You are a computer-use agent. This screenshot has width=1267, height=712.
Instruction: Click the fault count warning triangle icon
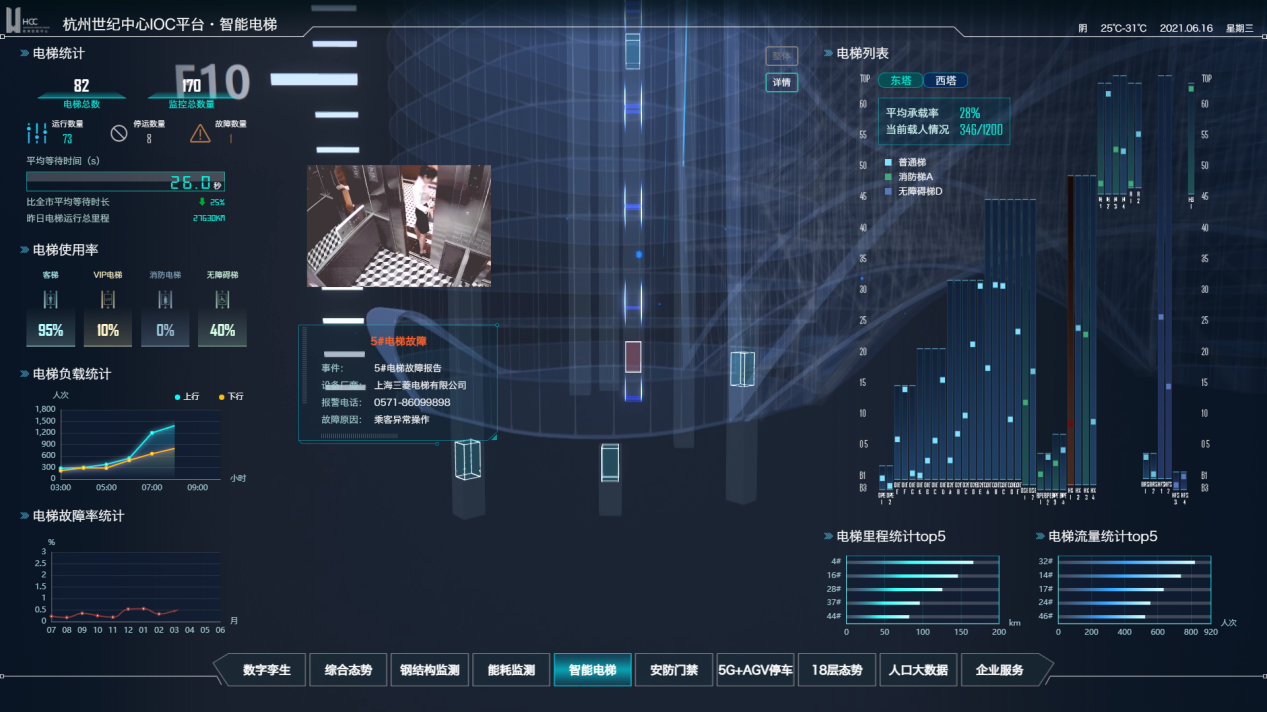click(200, 132)
